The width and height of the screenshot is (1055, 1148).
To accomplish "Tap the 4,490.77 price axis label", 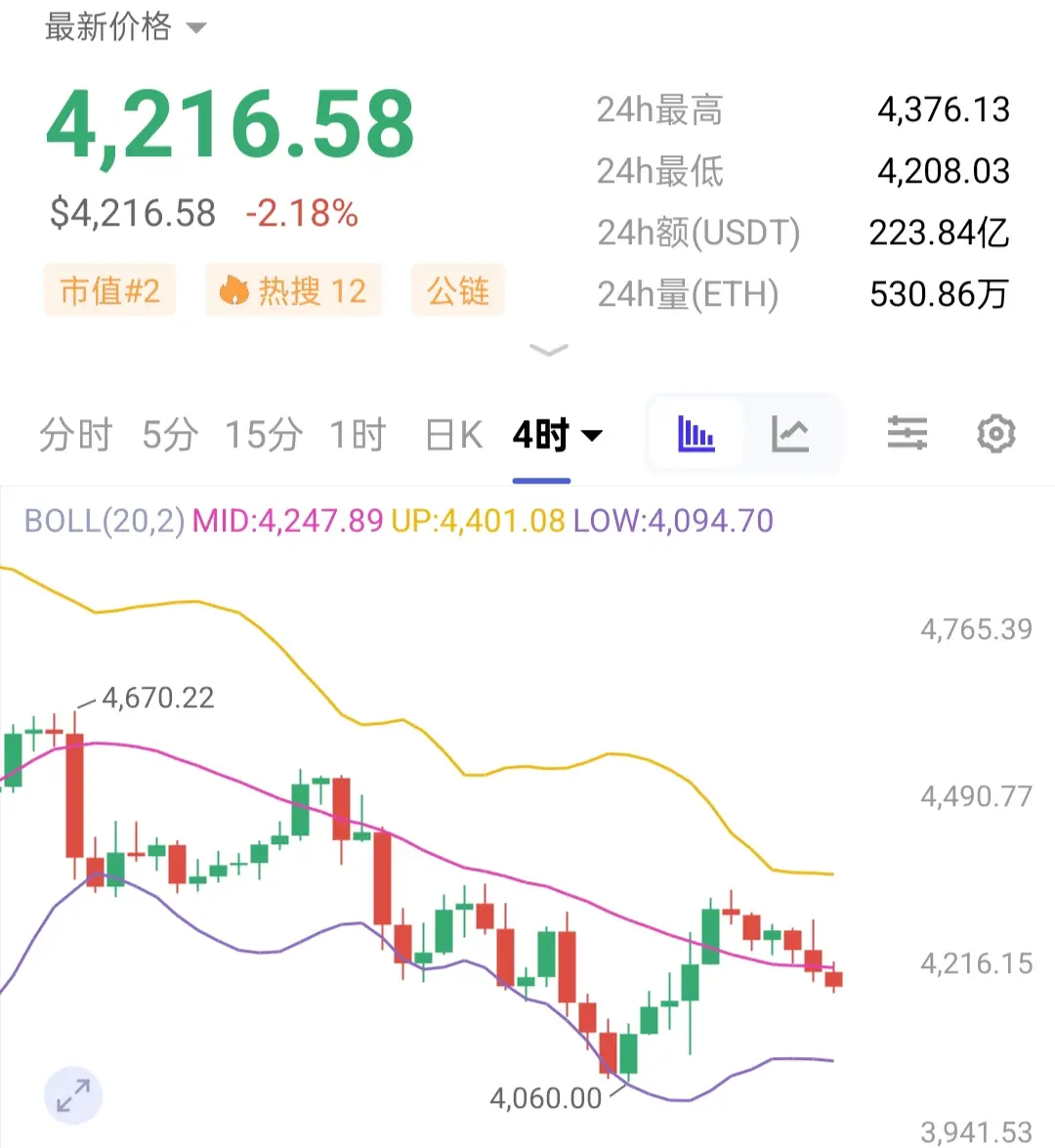I will pos(977,796).
